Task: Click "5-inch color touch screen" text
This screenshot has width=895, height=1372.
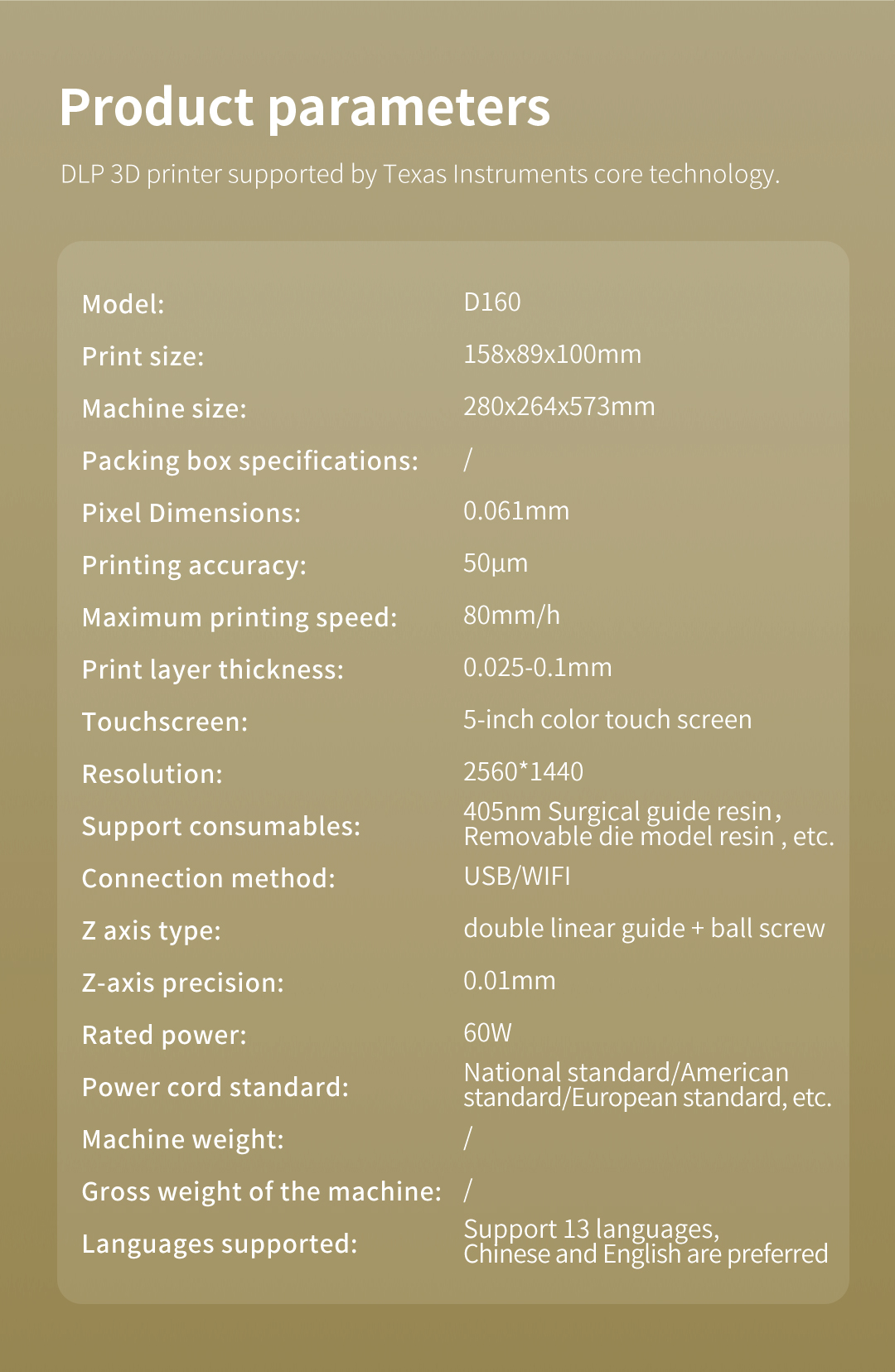Action: coord(607,720)
